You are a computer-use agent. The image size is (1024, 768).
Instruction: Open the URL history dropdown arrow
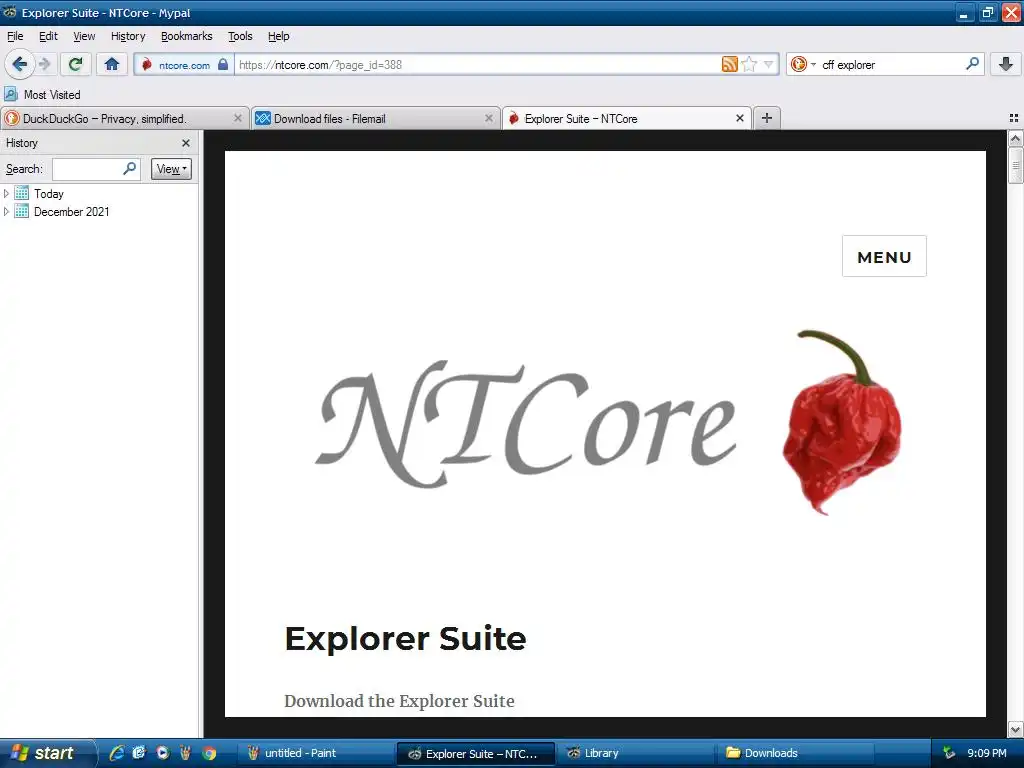pyautogui.click(x=769, y=64)
